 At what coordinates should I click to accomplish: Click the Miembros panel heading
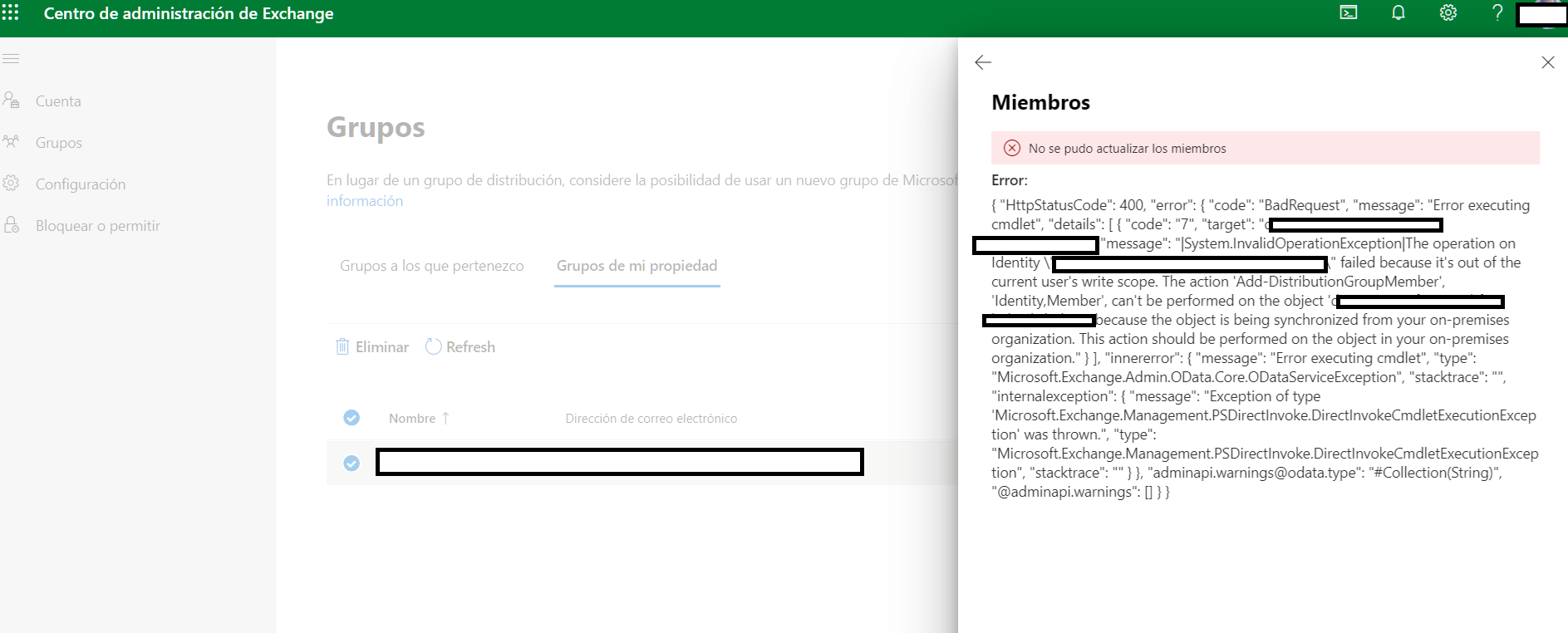1040,102
